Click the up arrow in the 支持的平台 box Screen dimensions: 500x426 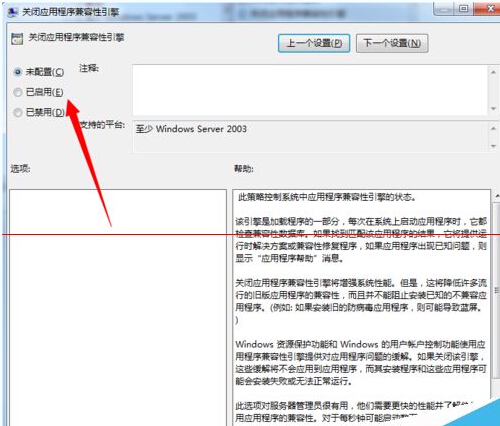point(493,128)
